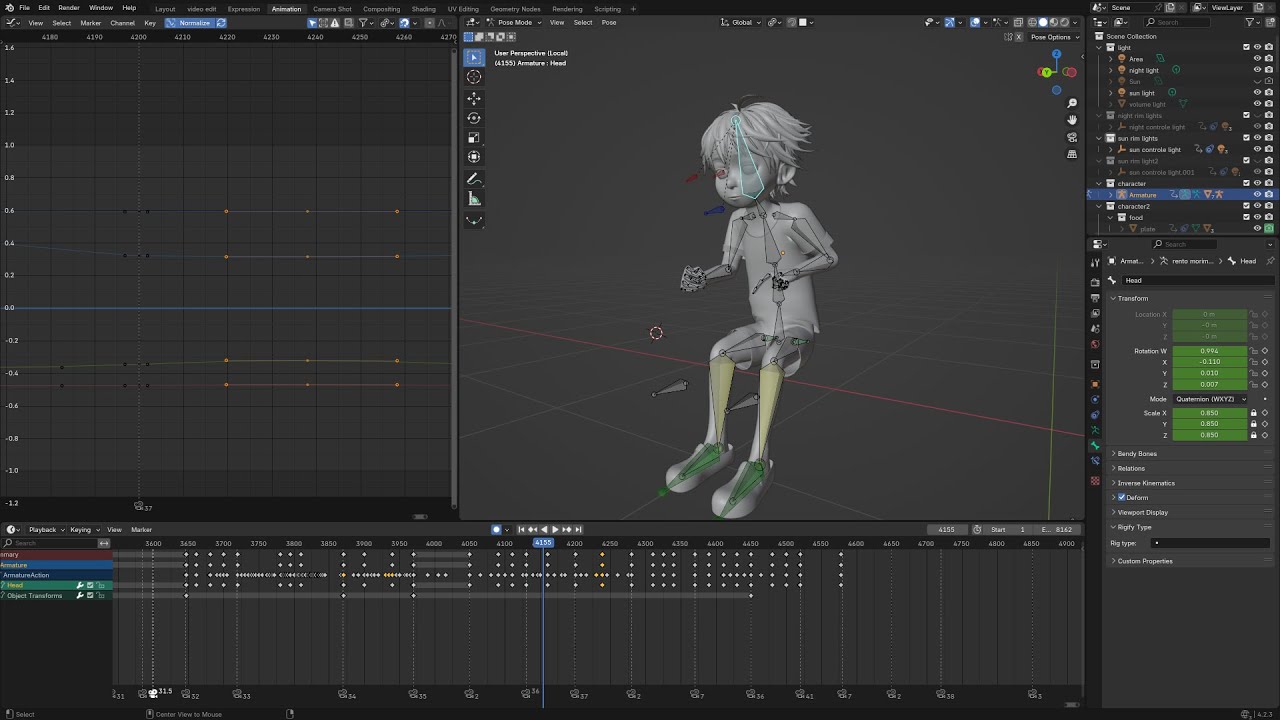Select the Move tool in viewport toolbar
Image resolution: width=1280 pixels, height=720 pixels.
[x=474, y=98]
